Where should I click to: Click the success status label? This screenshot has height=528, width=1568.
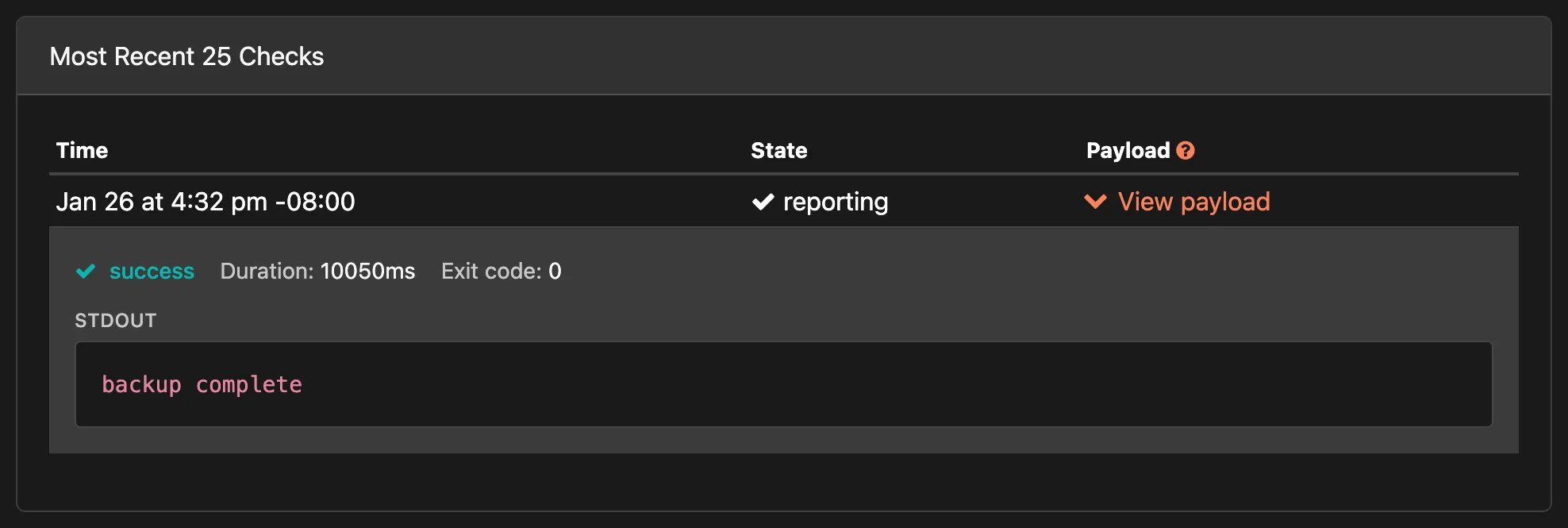(152, 271)
